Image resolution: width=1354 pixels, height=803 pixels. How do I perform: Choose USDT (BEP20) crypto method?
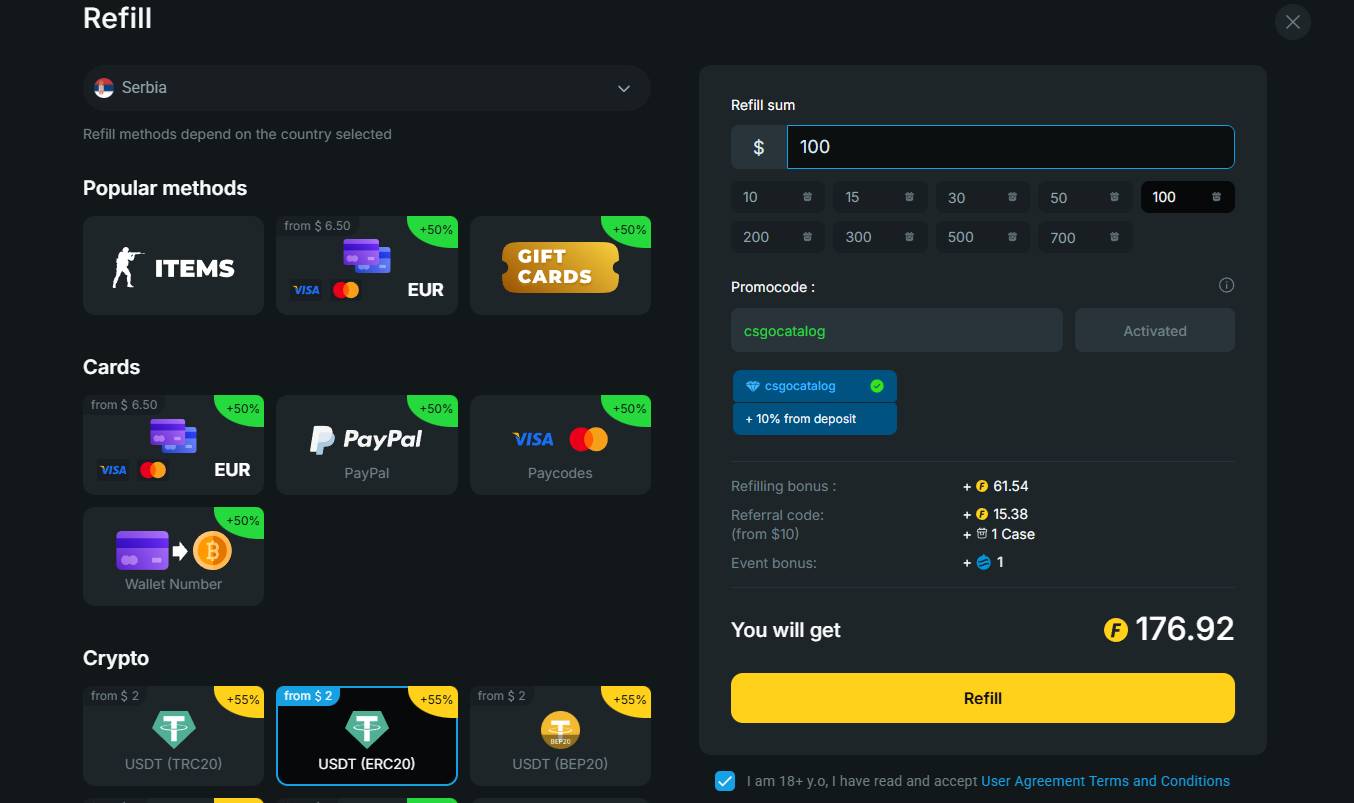pyautogui.click(x=560, y=736)
